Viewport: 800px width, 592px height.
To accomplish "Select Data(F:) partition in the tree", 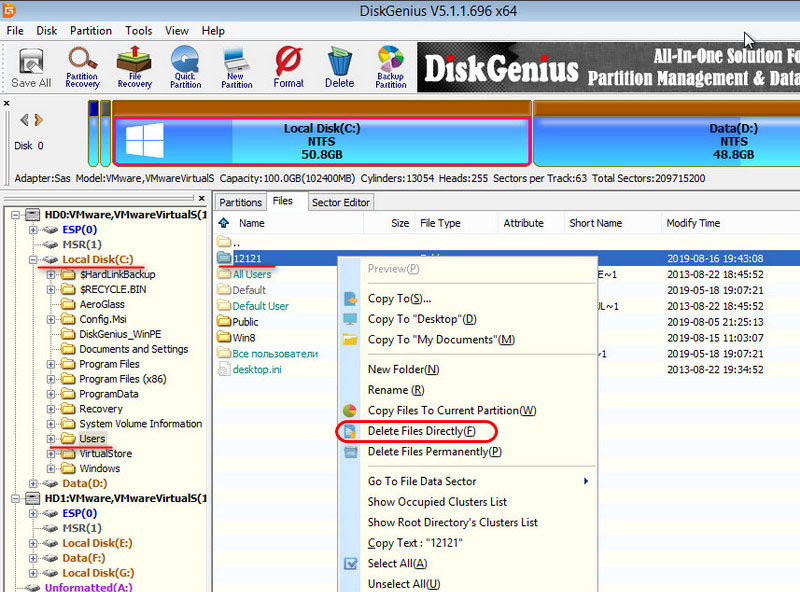I will (x=84, y=558).
